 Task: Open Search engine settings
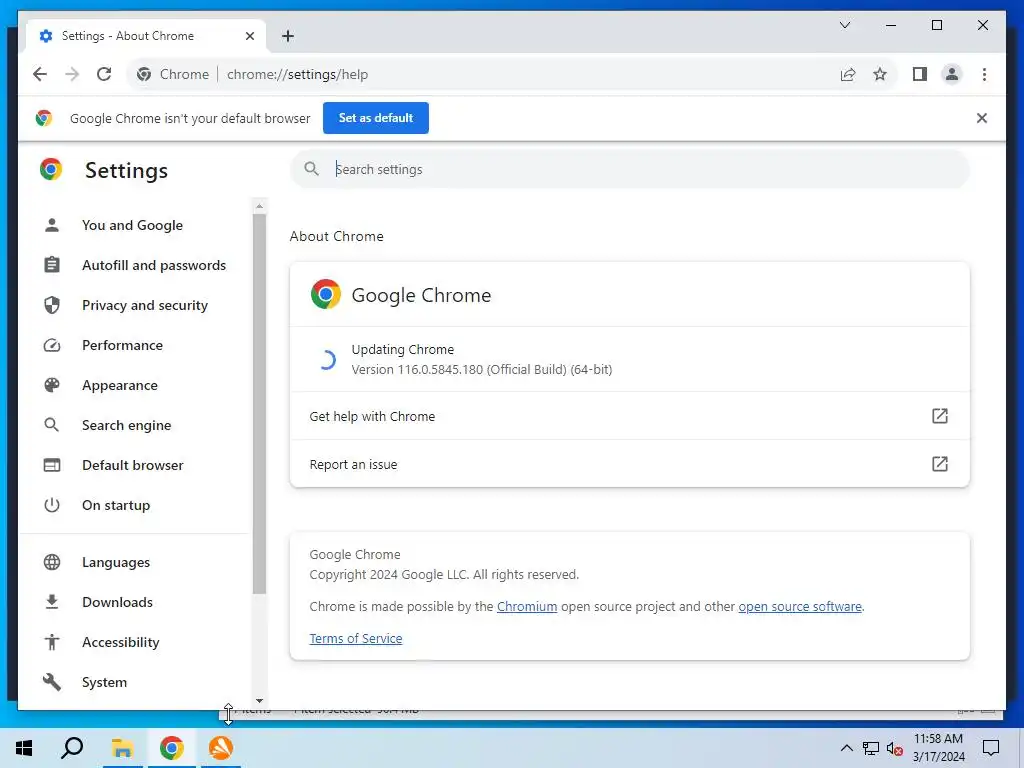pos(127,425)
